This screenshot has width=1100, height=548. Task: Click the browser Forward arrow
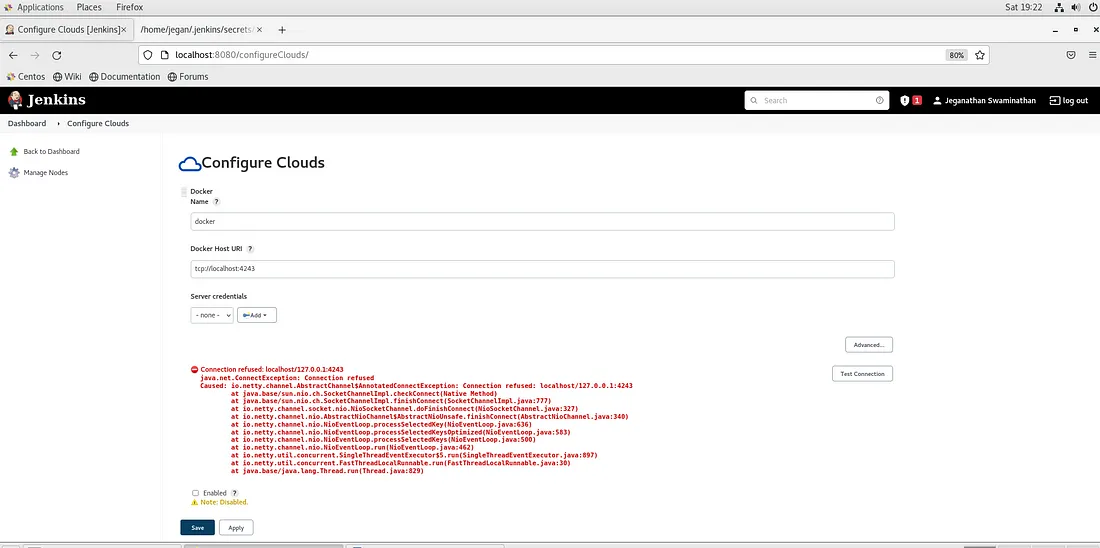35,55
